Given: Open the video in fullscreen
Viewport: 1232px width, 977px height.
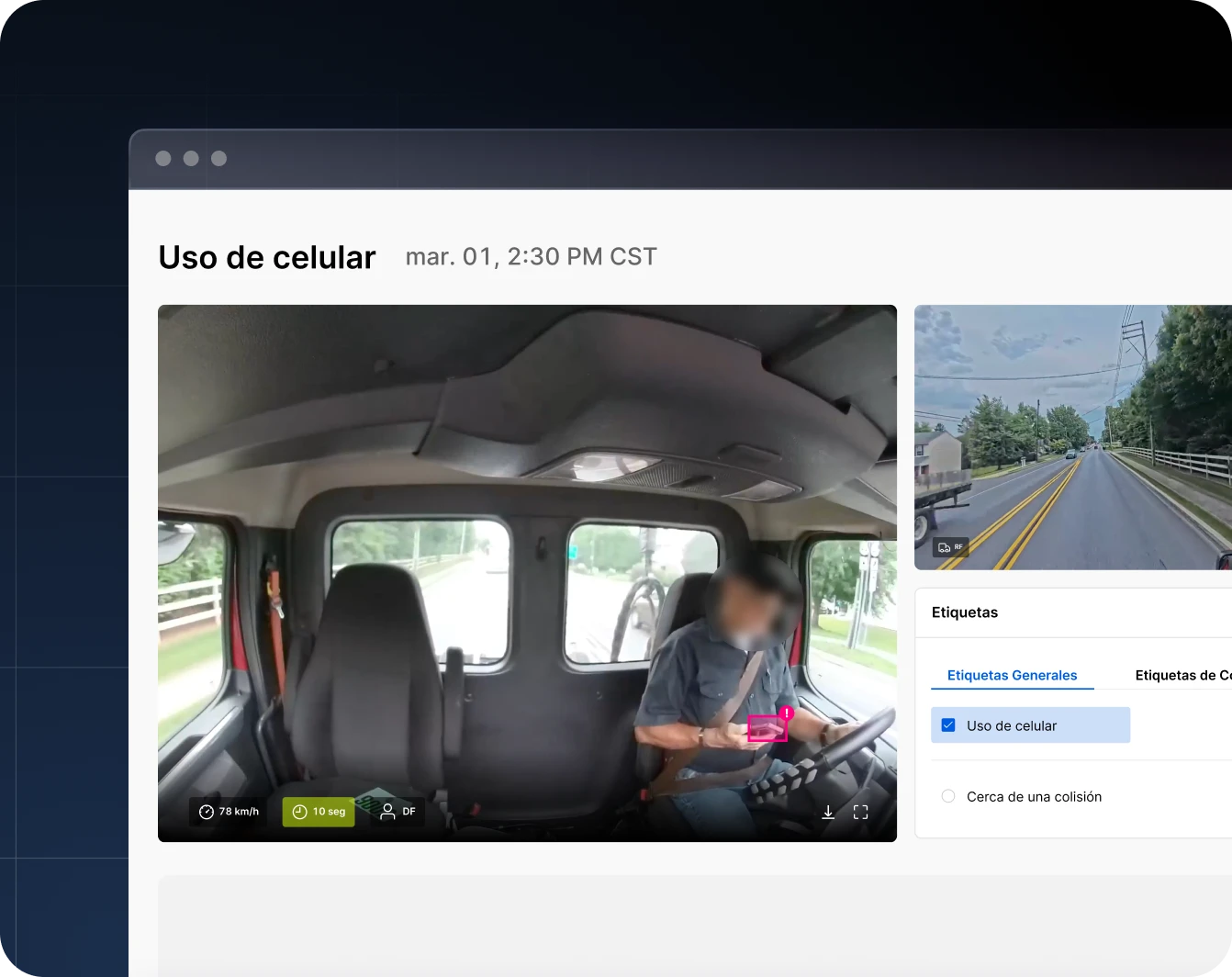Looking at the screenshot, I should coord(860,812).
